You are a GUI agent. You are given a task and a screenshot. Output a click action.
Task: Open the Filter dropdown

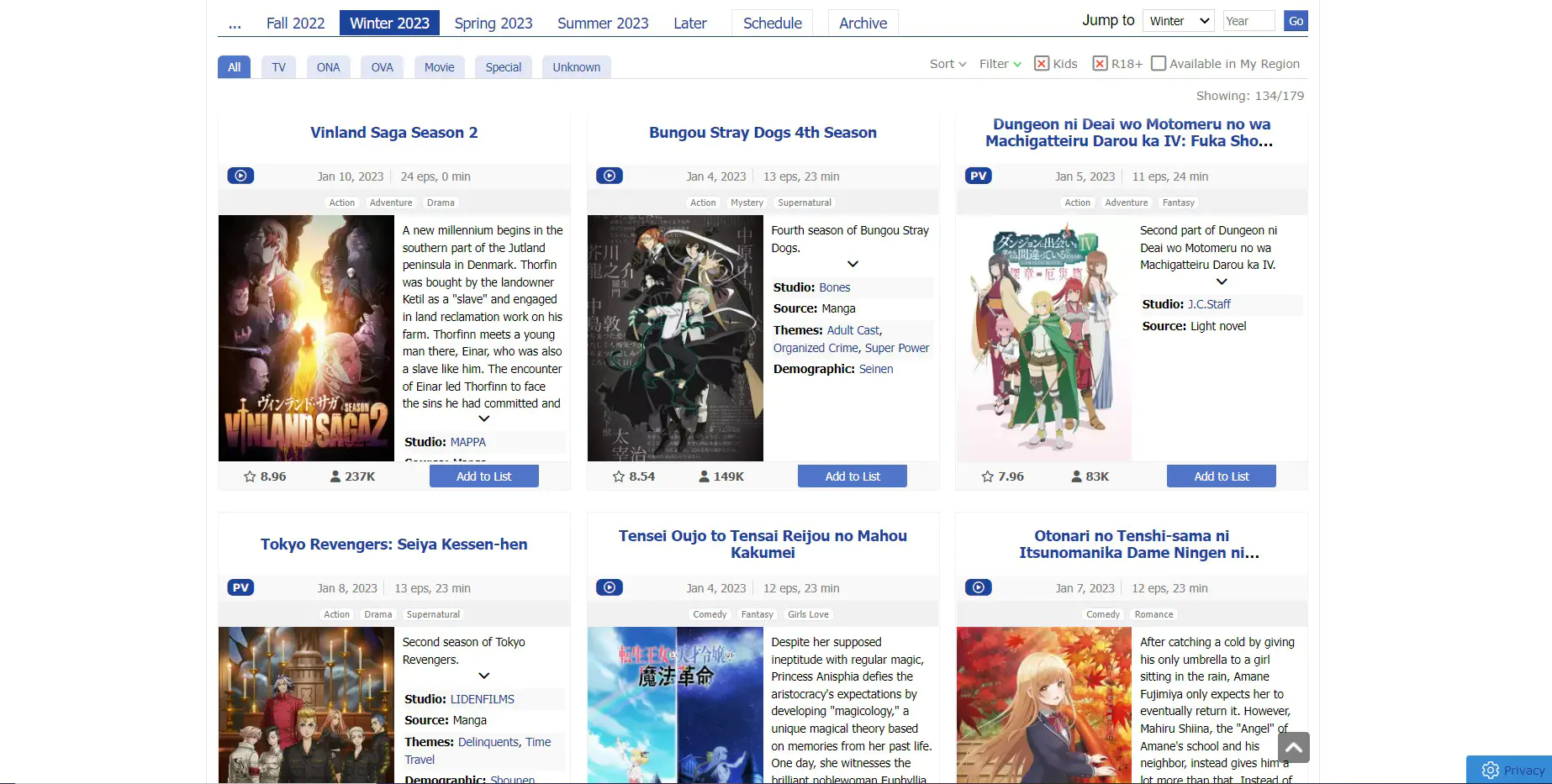[1000, 64]
